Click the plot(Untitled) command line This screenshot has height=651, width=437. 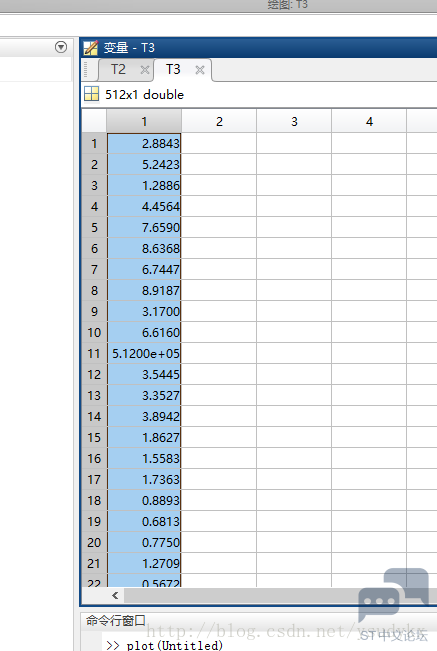pos(174,645)
